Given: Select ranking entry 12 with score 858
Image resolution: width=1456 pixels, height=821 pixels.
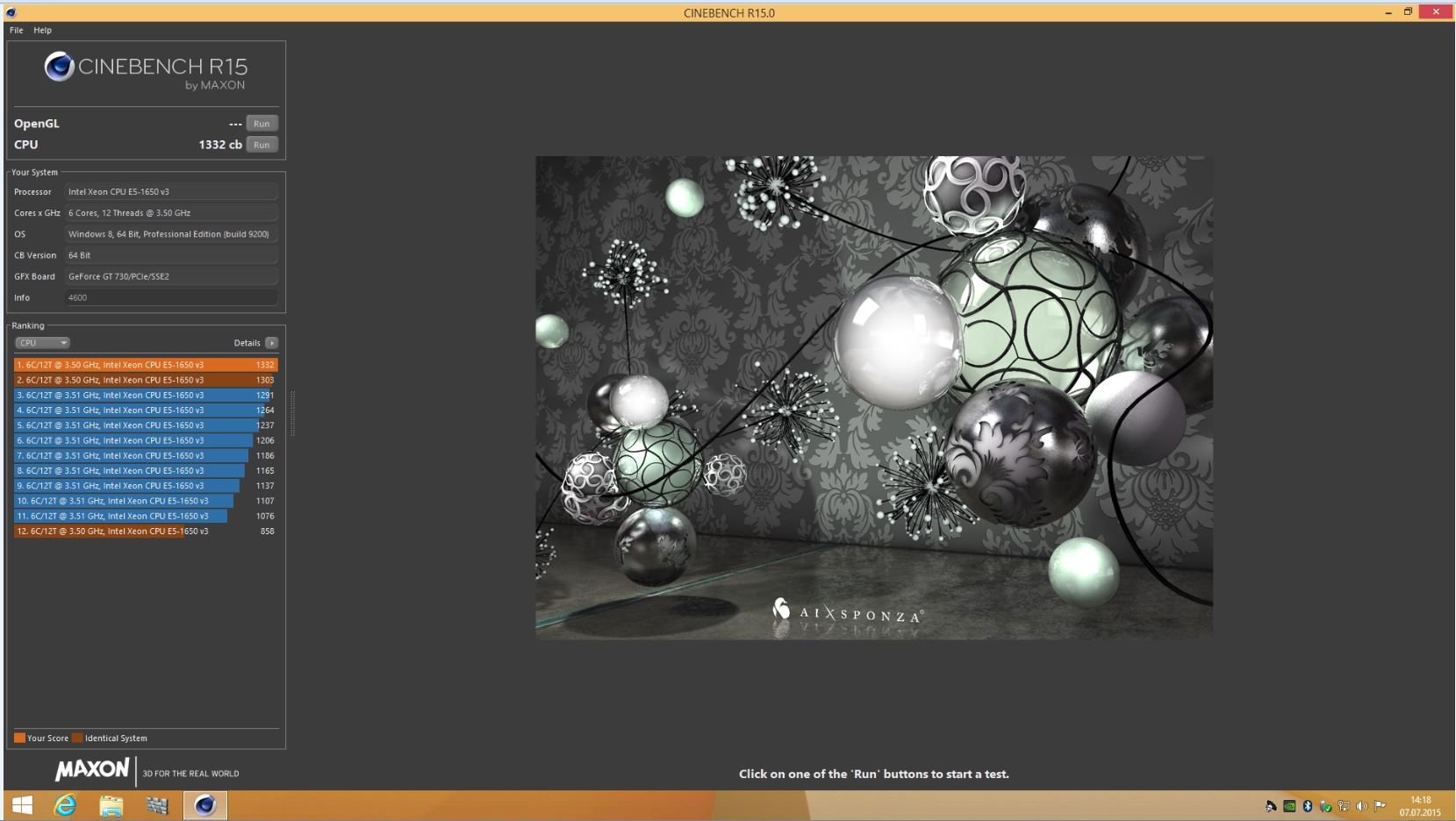Looking at the screenshot, I should tap(146, 531).
